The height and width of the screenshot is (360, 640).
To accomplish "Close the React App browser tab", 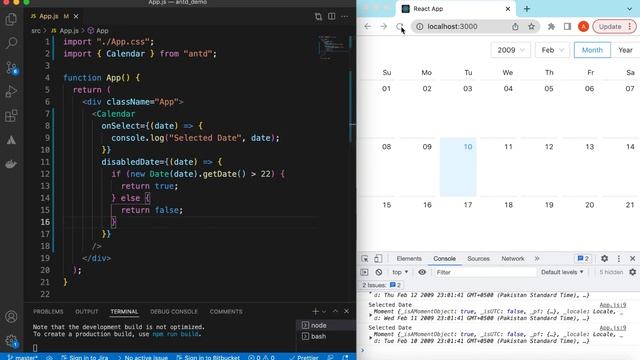I will coord(508,9).
